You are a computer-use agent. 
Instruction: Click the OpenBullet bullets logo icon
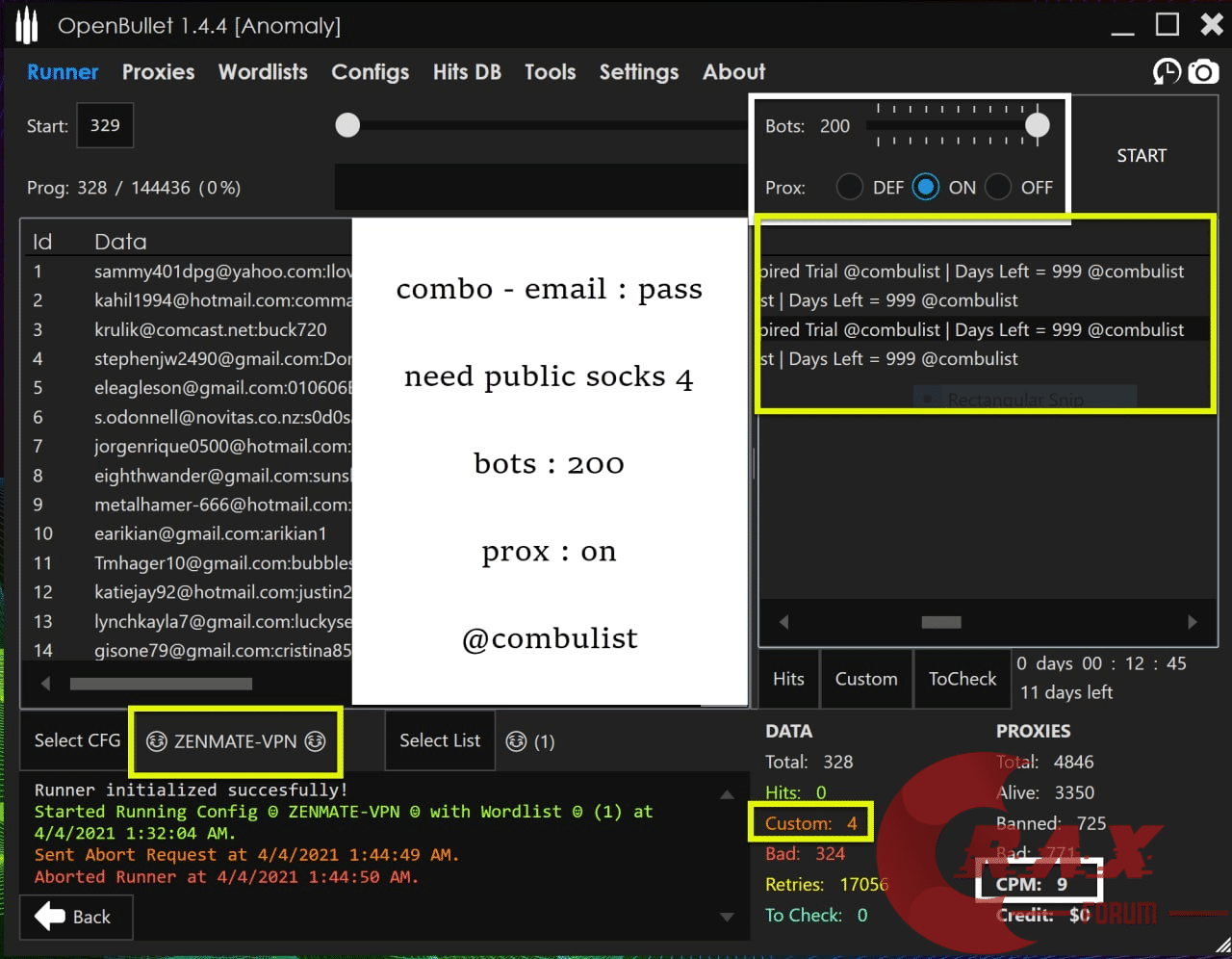(27, 26)
